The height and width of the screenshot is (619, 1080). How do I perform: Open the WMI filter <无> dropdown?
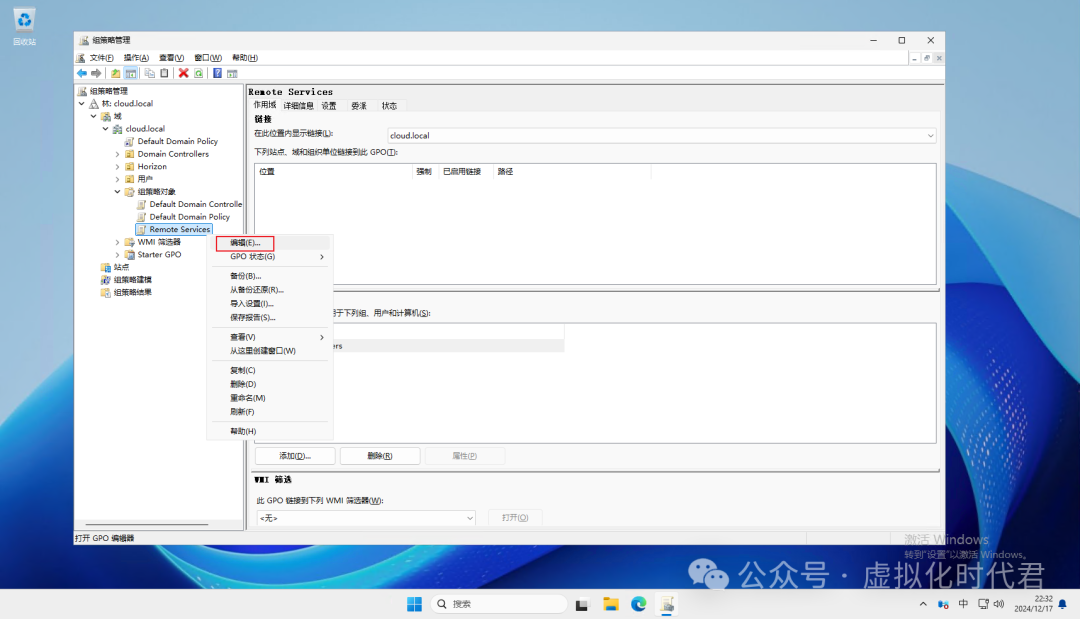click(x=470, y=518)
